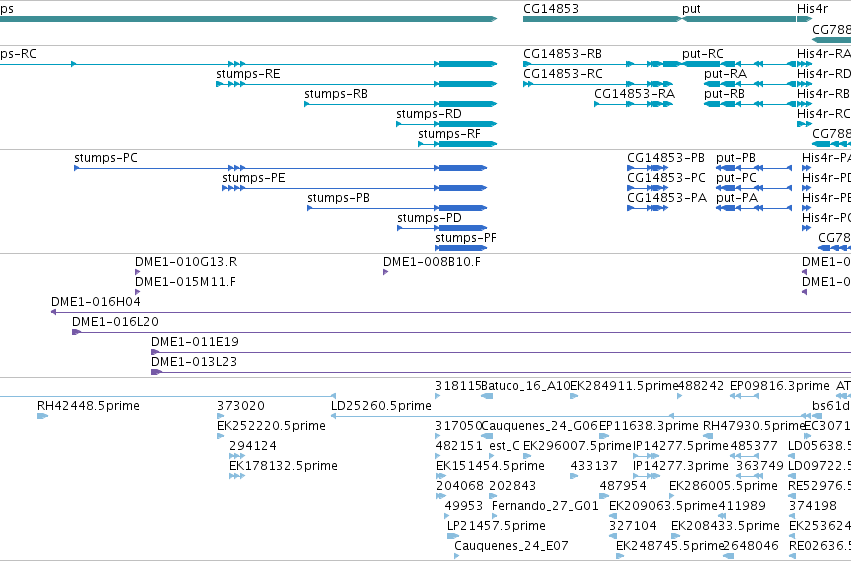This screenshot has width=851, height=561.
Task: Select the CG14853-PB protein label
Action: pyautogui.click(x=666, y=158)
